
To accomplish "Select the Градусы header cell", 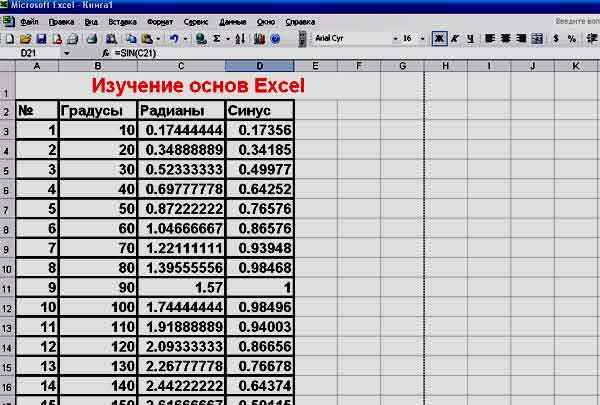I will pos(98,111).
